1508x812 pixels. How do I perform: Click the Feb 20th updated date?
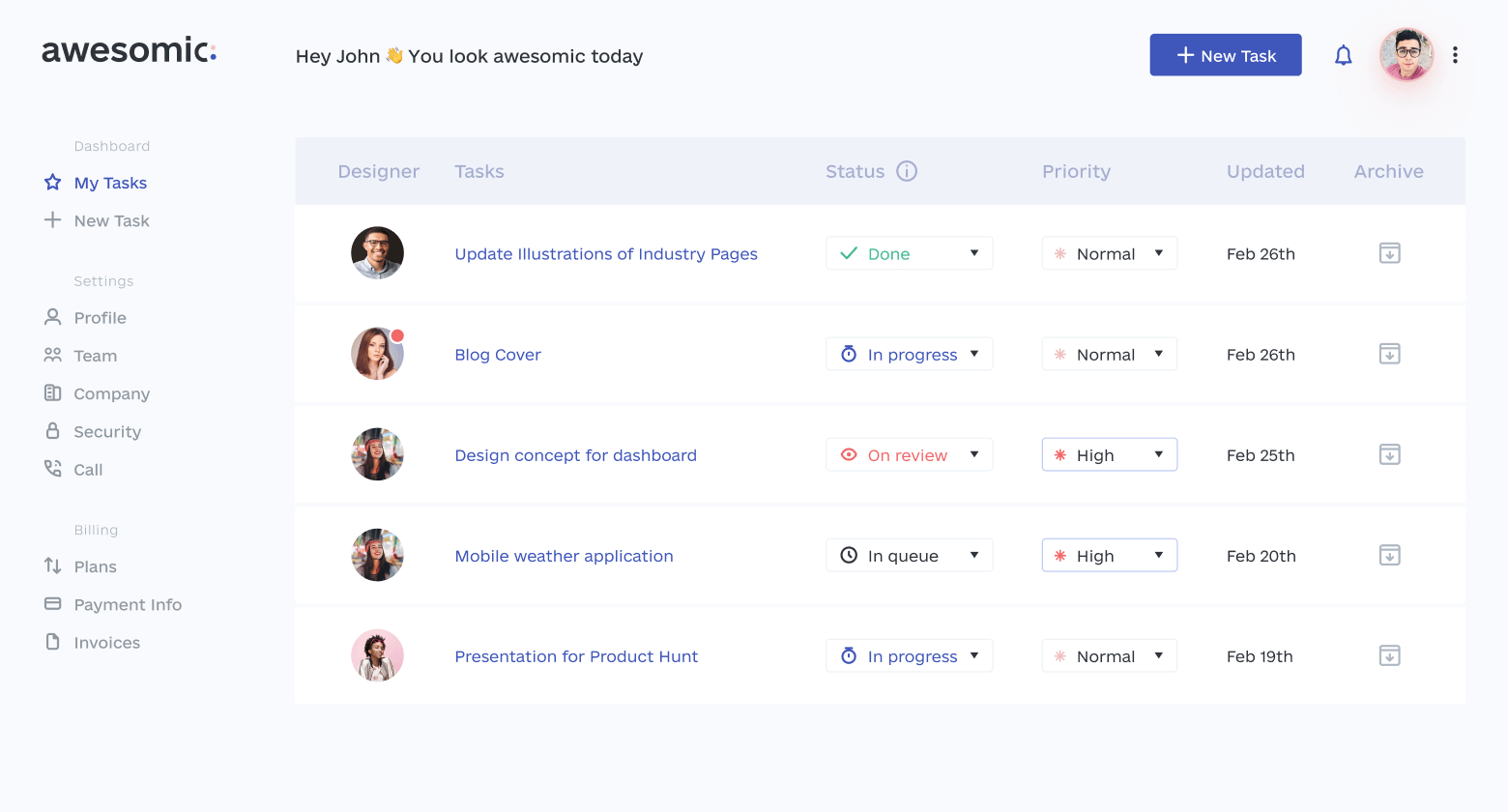click(1261, 556)
